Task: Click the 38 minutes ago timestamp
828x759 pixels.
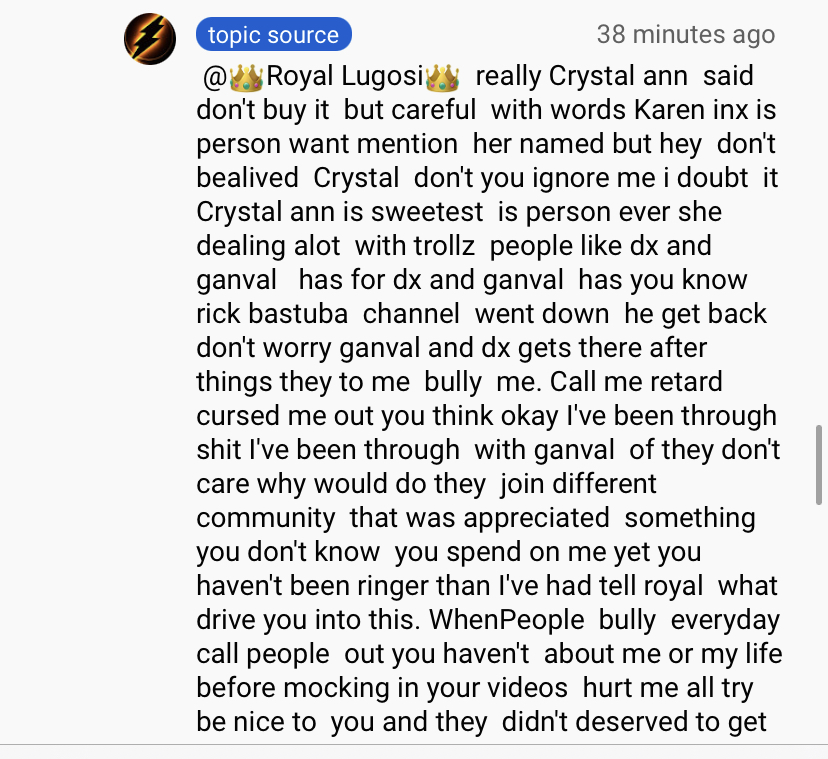Action: tap(685, 34)
